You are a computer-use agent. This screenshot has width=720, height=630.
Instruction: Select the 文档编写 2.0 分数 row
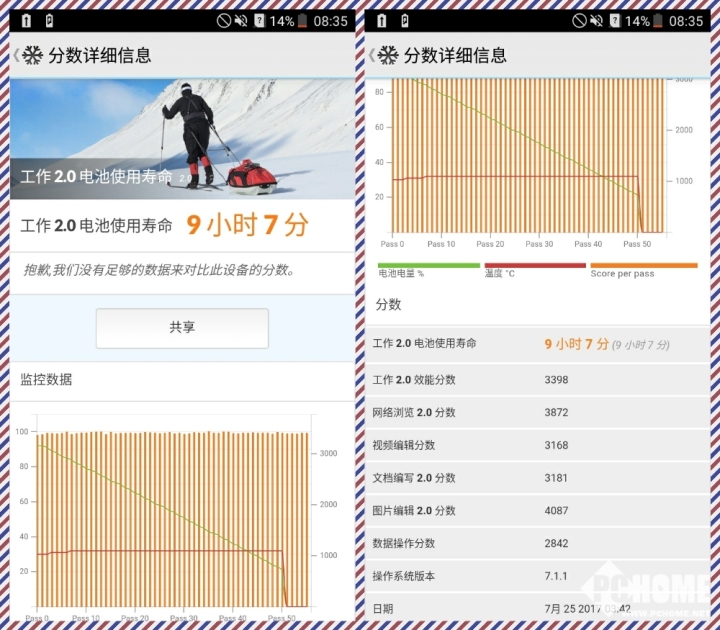(537, 478)
